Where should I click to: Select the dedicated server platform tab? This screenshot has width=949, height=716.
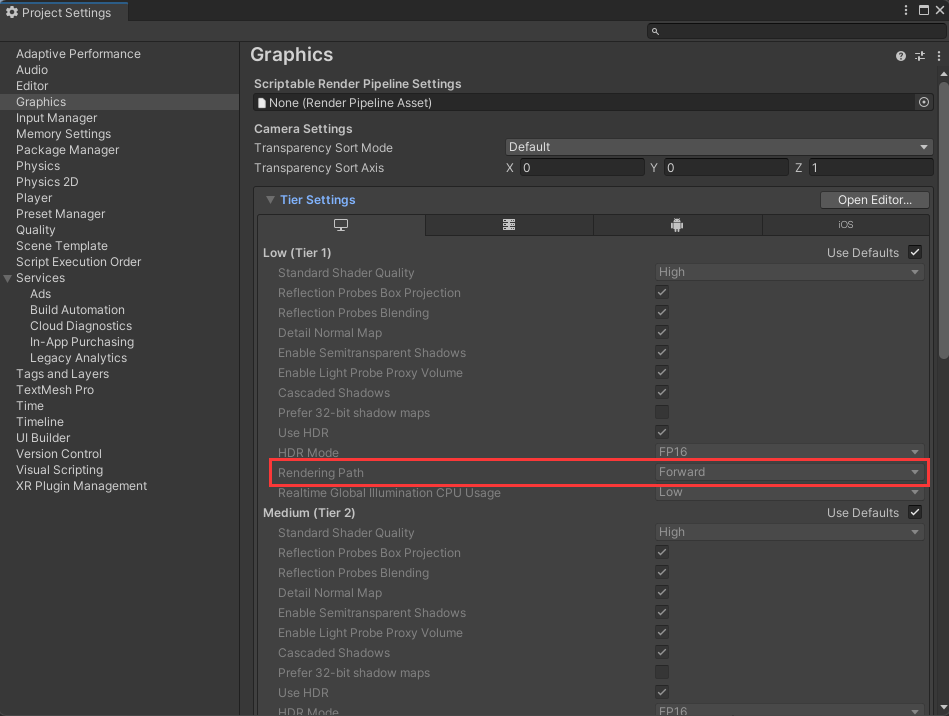tap(509, 225)
